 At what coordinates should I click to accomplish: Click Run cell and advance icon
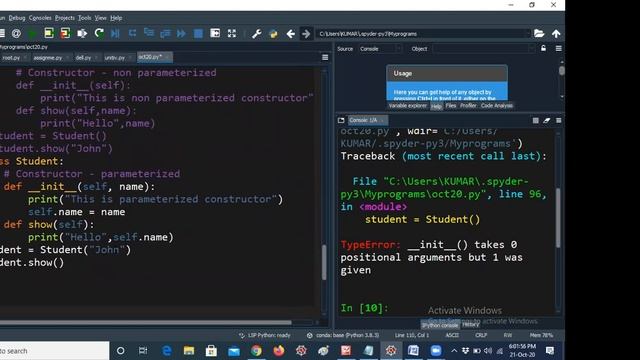[65, 33]
